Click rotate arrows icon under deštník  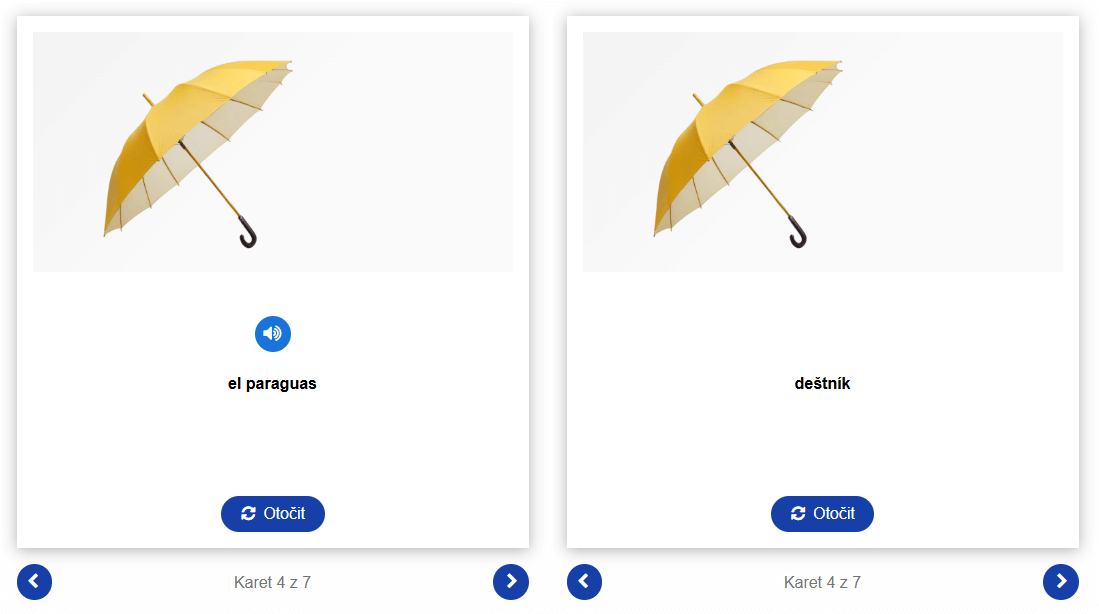tap(798, 514)
